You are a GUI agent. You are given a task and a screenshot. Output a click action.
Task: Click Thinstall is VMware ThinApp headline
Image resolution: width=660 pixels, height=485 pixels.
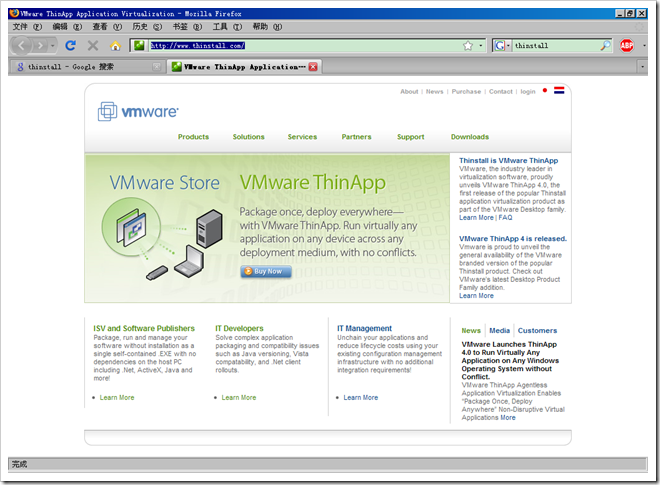pyautogui.click(x=508, y=160)
